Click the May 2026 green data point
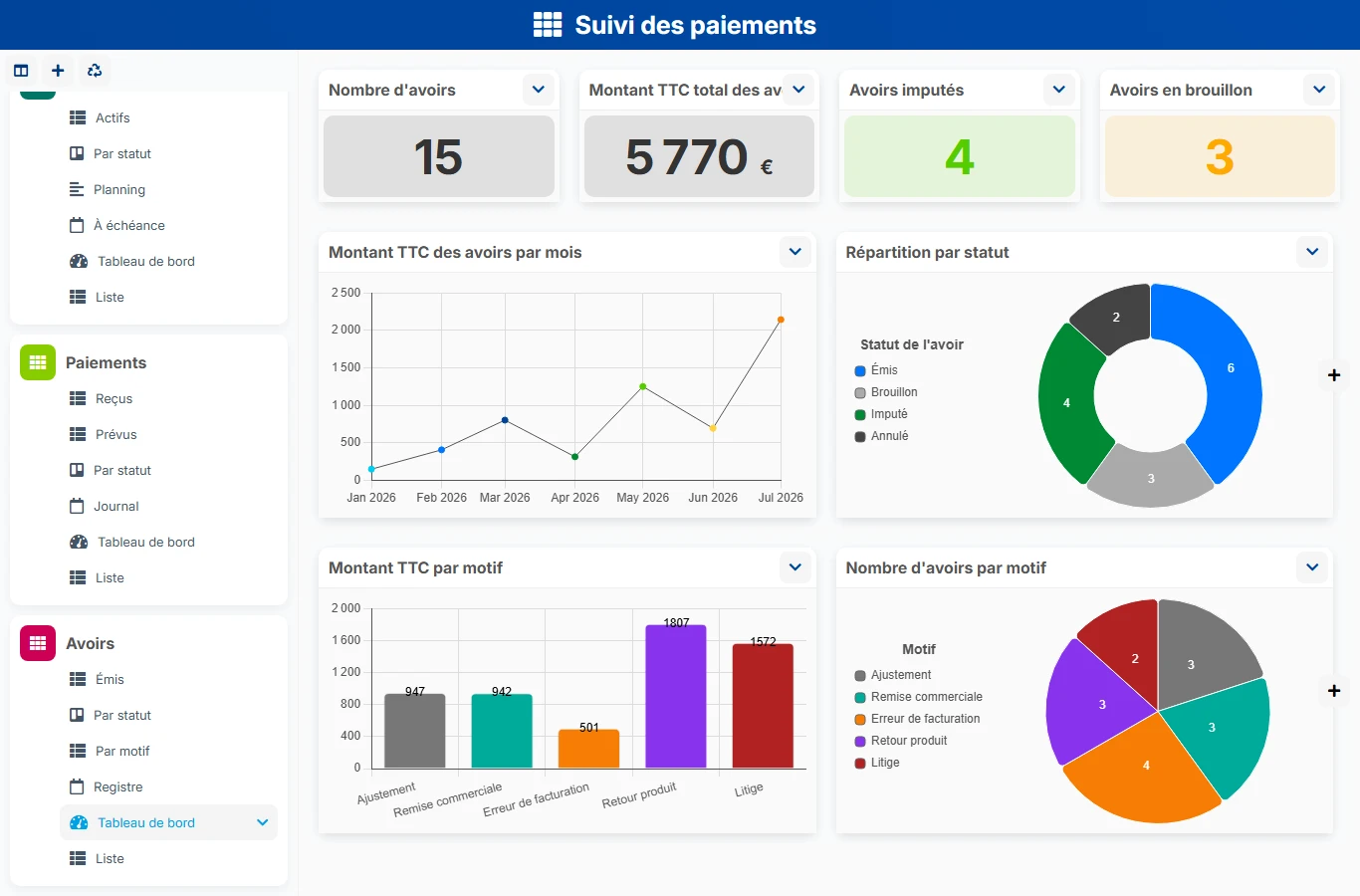The image size is (1360, 896). (x=643, y=386)
